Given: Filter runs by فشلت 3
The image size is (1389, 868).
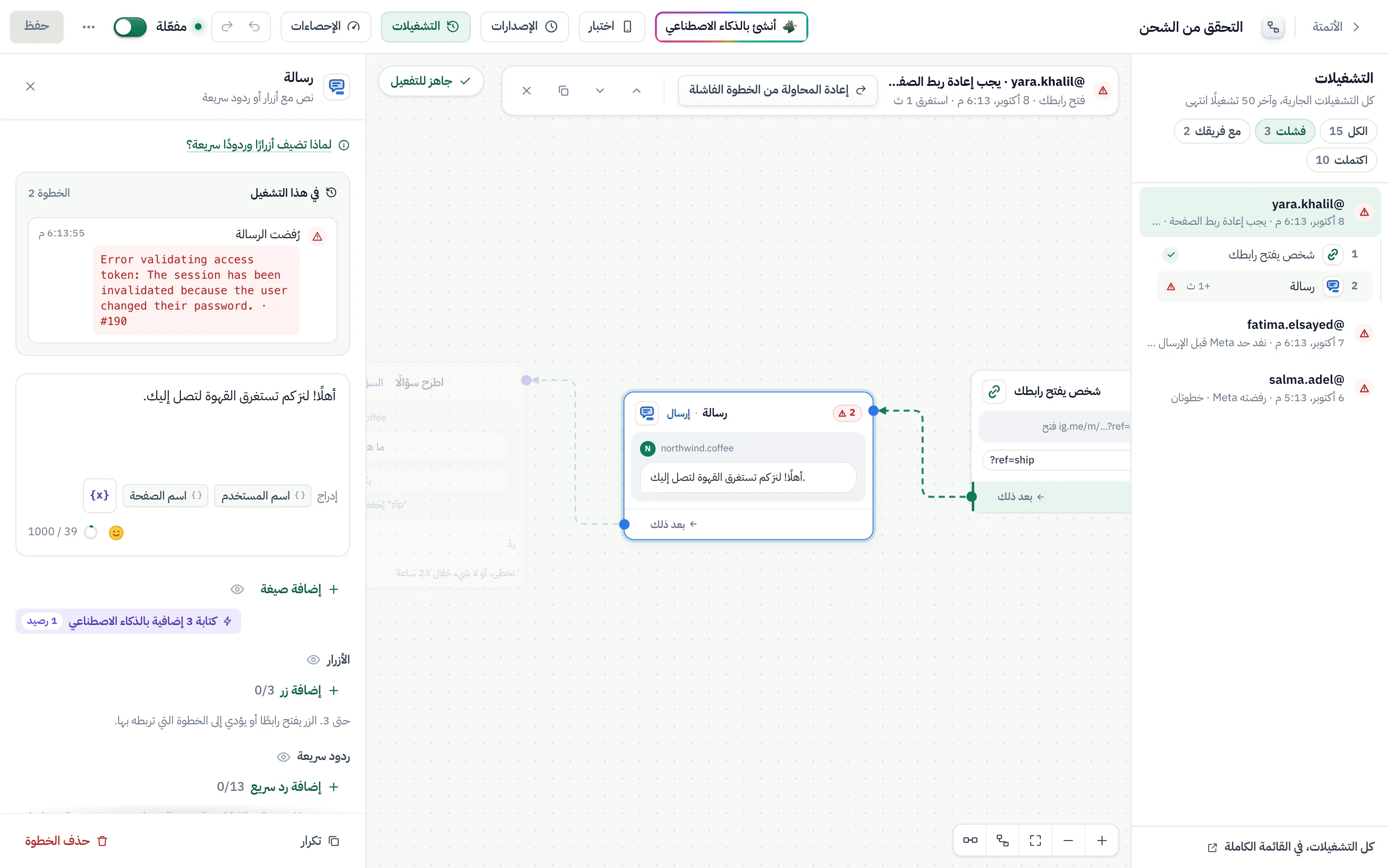Looking at the screenshot, I should point(1284,132).
